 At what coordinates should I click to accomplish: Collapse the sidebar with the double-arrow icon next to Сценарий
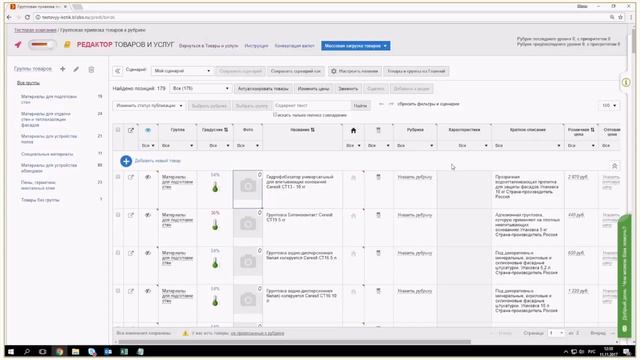click(118, 71)
